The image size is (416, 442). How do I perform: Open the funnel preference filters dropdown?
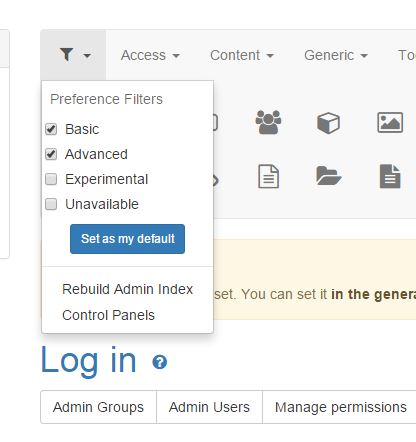[x=74, y=55]
